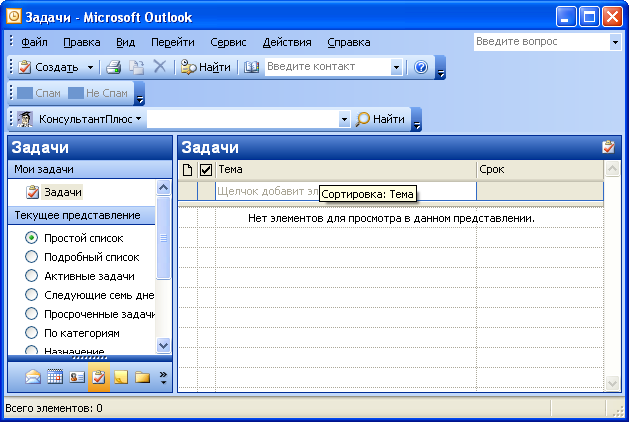Image resolution: width=629 pixels, height=422 pixels.
Task: Expand the Создать dropdown arrow
Action: pos(90,67)
